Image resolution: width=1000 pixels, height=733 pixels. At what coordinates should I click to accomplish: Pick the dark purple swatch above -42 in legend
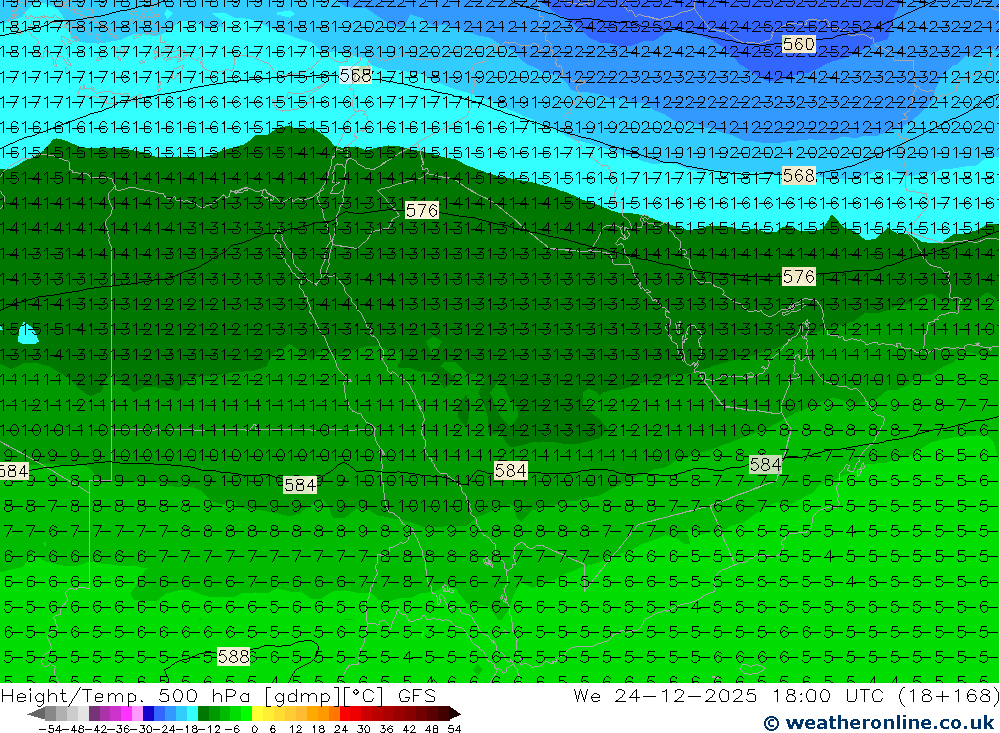94,714
